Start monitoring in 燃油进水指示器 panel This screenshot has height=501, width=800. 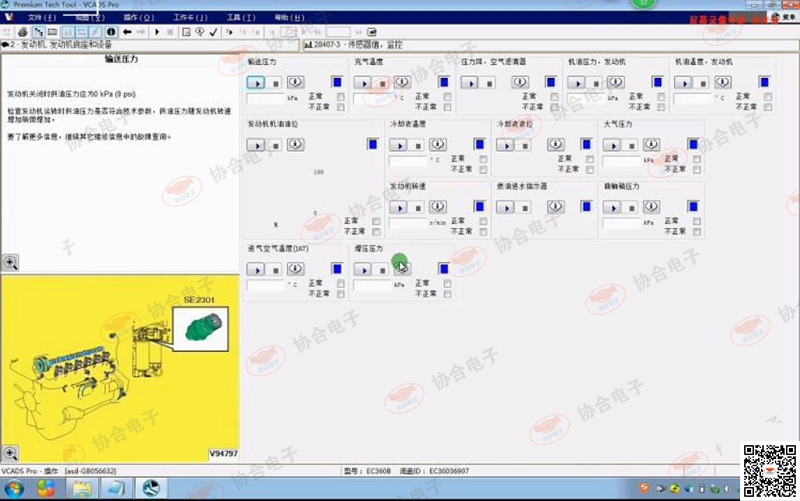click(506, 207)
